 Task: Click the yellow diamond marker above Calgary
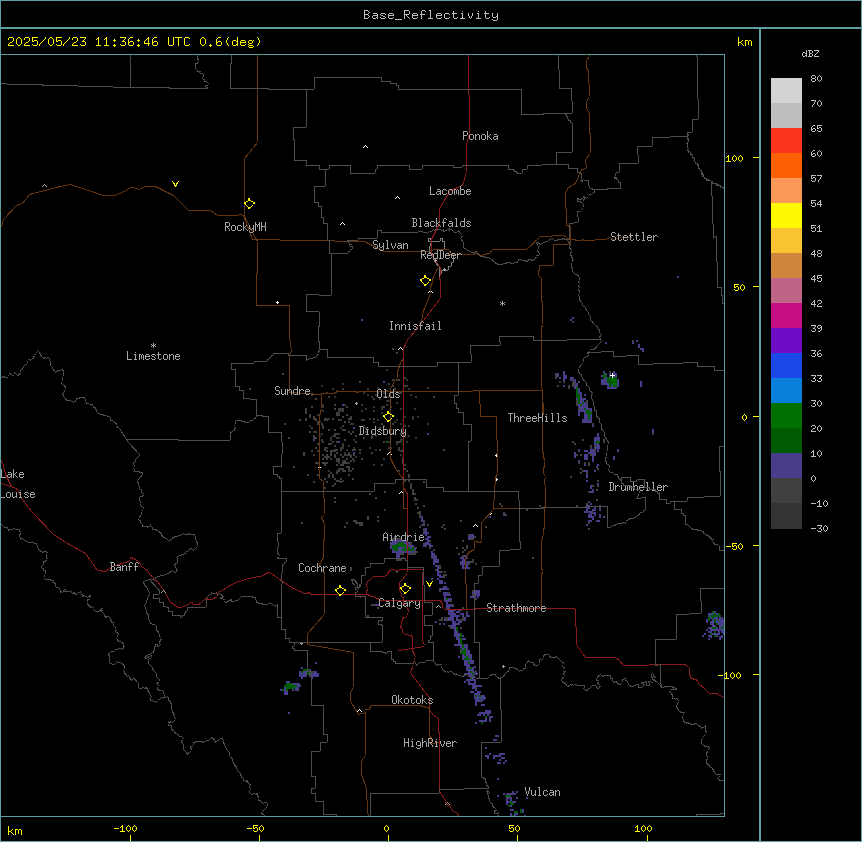pos(405,589)
